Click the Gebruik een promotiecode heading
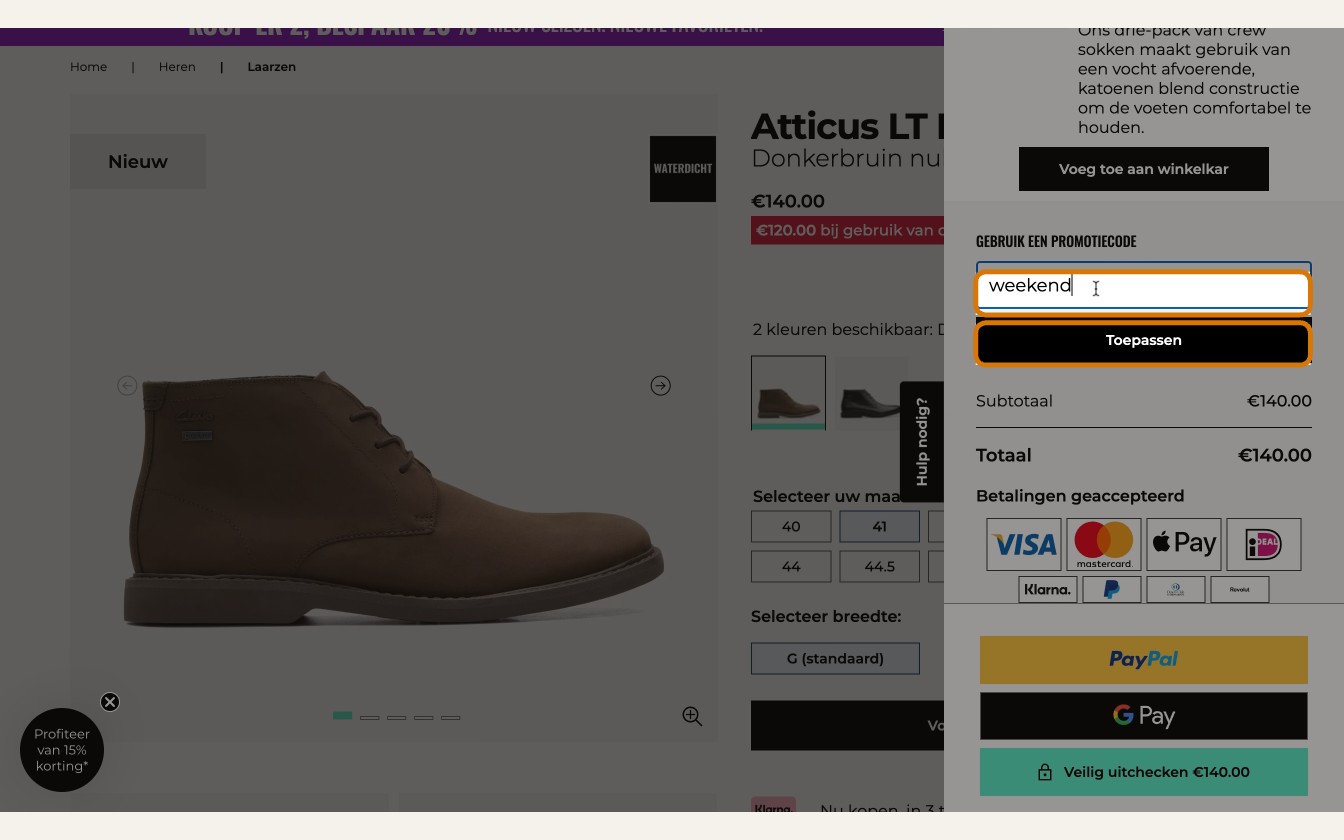The height and width of the screenshot is (840, 1344). (x=1056, y=242)
